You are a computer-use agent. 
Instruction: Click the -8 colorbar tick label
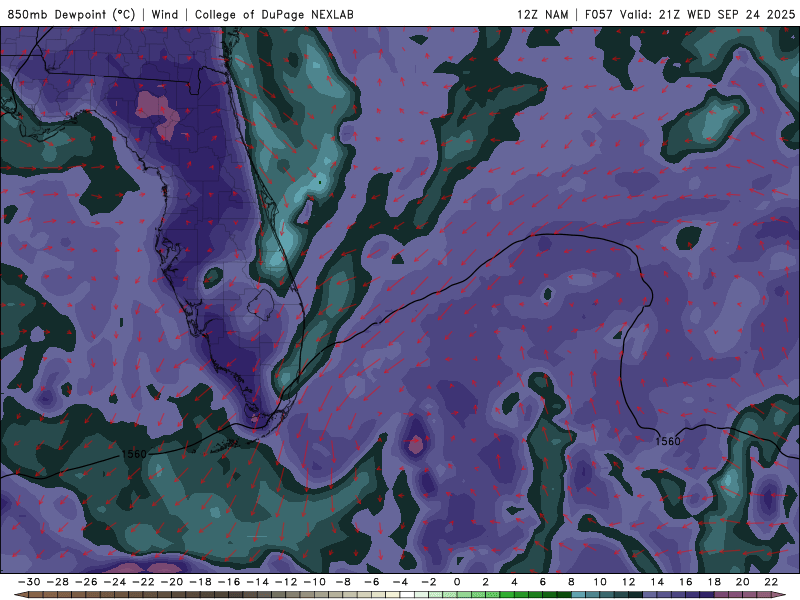tap(343, 582)
